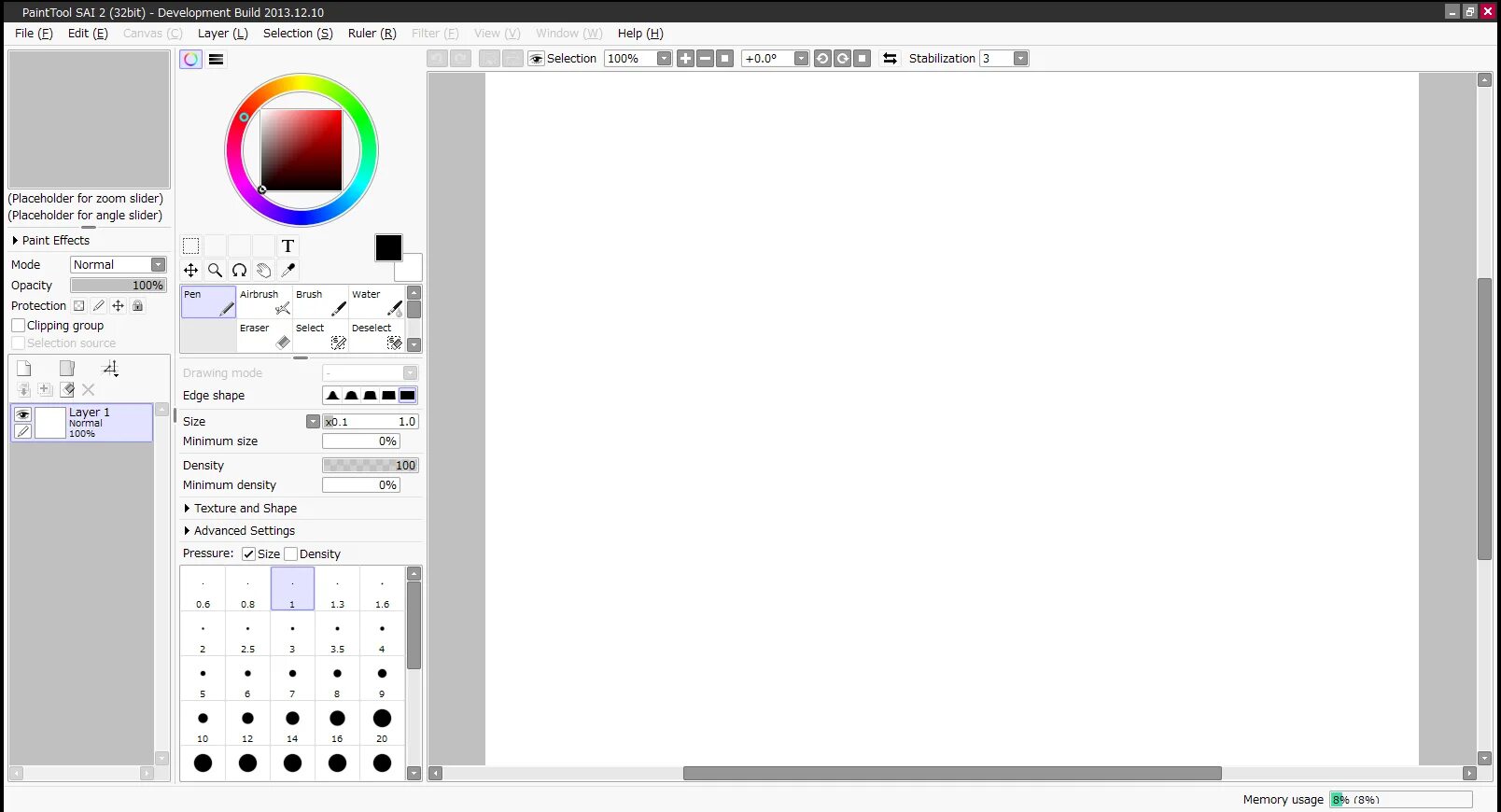Reset canvas rotation
Screen dimensions: 1501x812
click(x=863, y=58)
